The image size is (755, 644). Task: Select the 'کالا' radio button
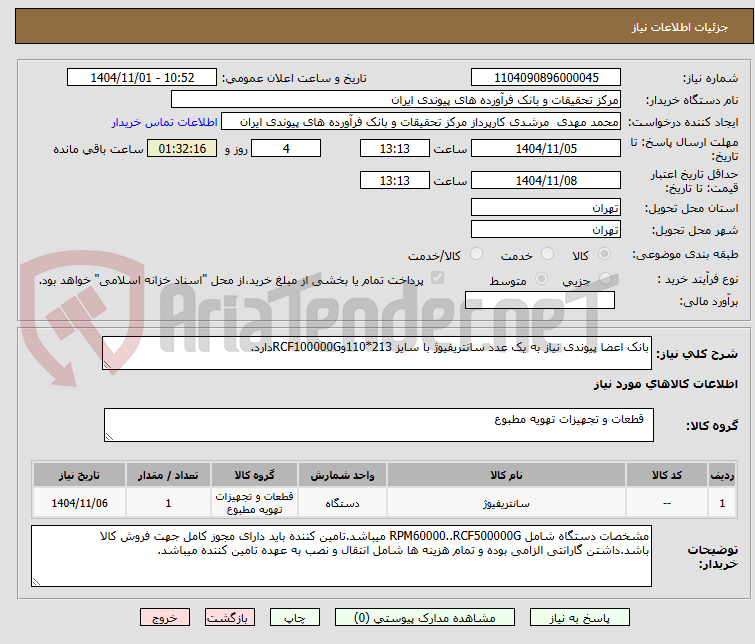click(x=604, y=253)
